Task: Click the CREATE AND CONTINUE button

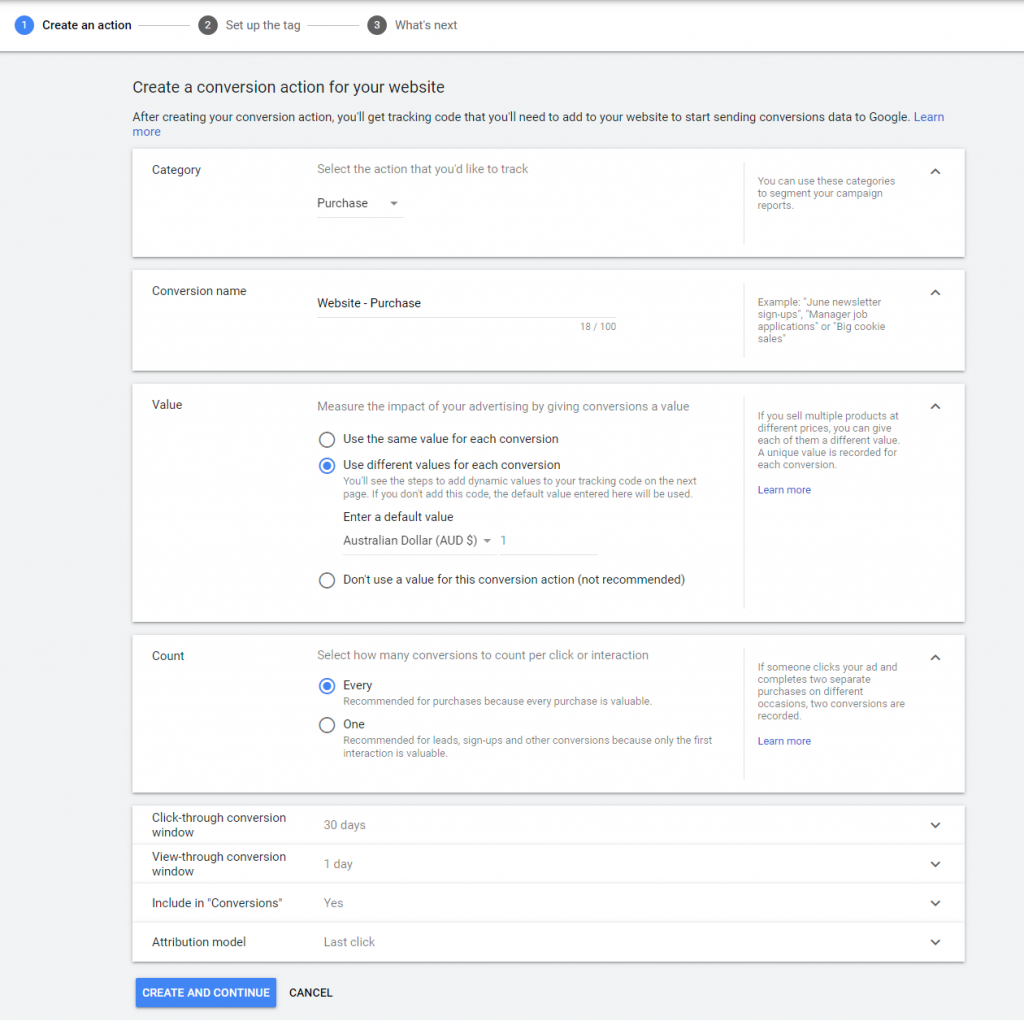Action: pyautogui.click(x=206, y=993)
